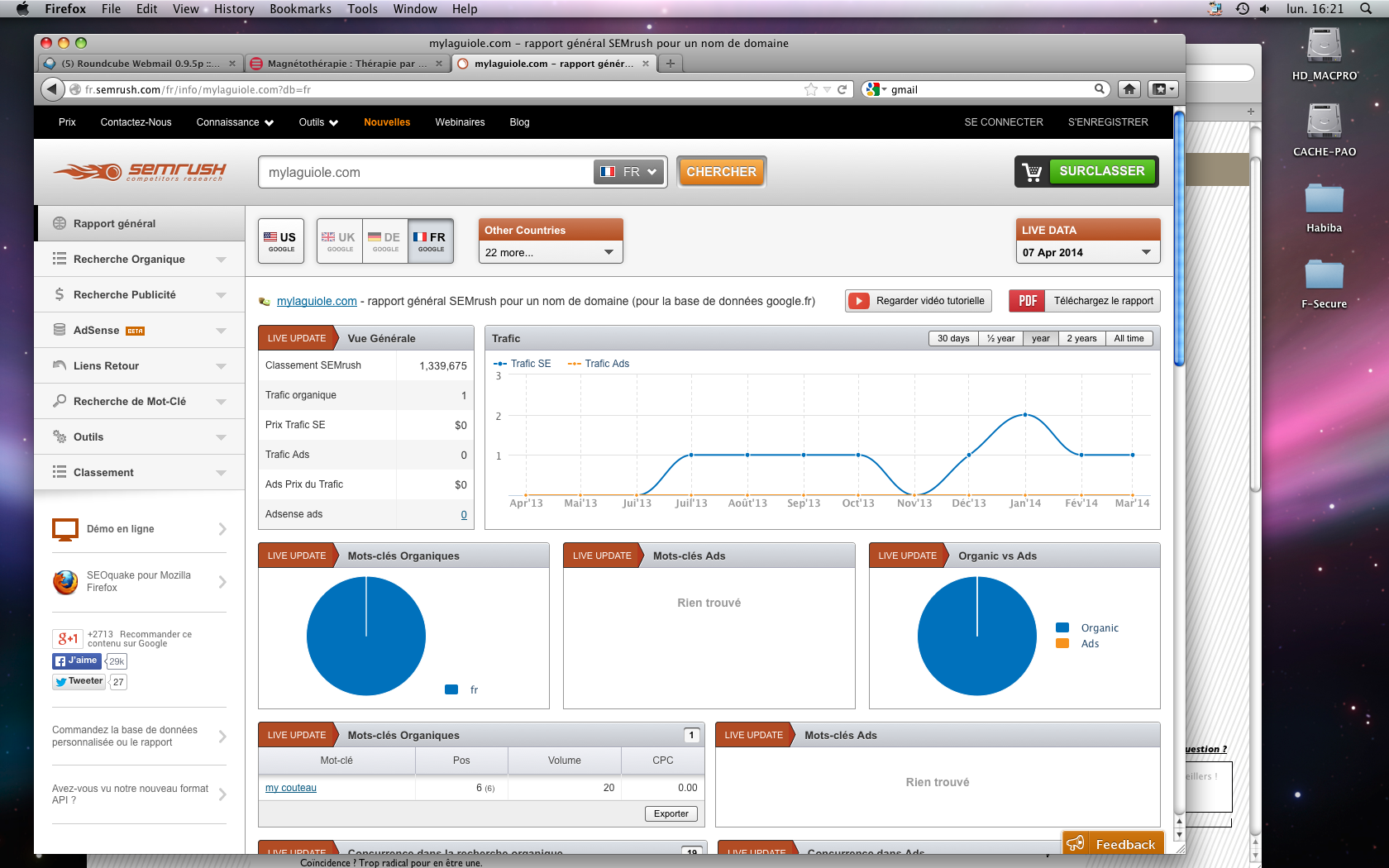This screenshot has width=1389, height=868.
Task: Click the PDF icon to download report
Action: click(x=1027, y=301)
